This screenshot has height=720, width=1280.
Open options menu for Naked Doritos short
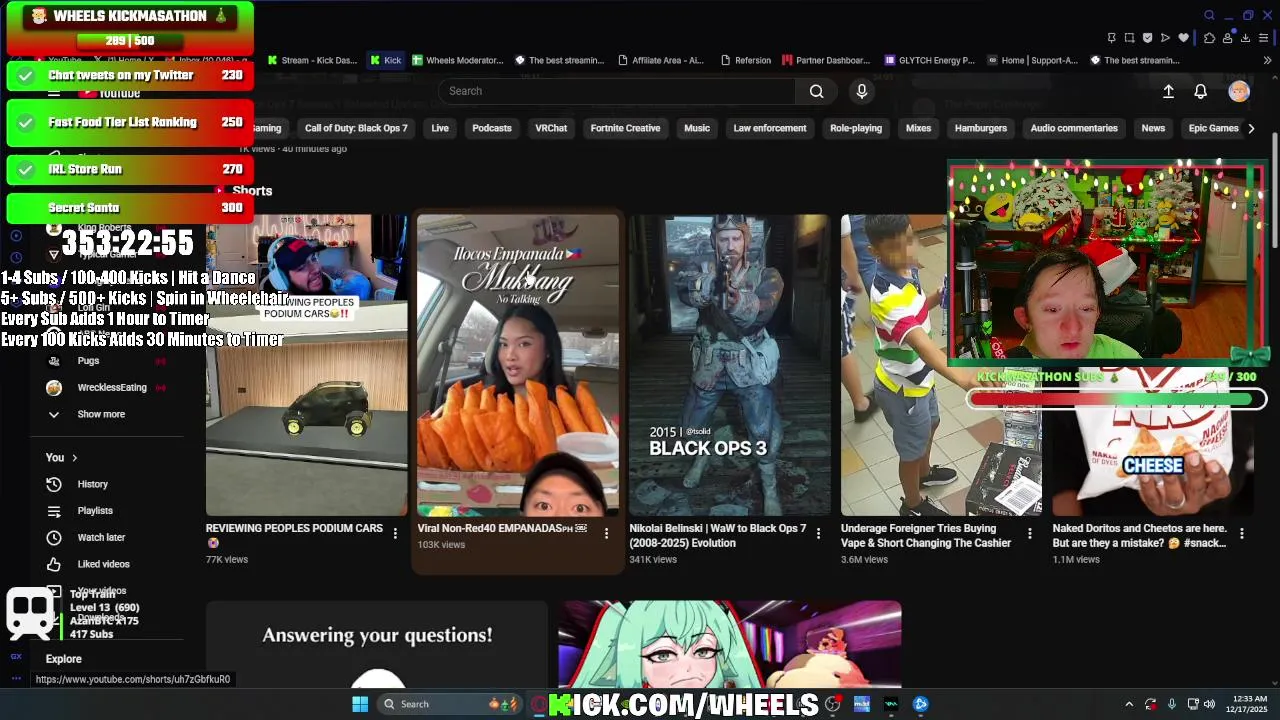point(1242,533)
